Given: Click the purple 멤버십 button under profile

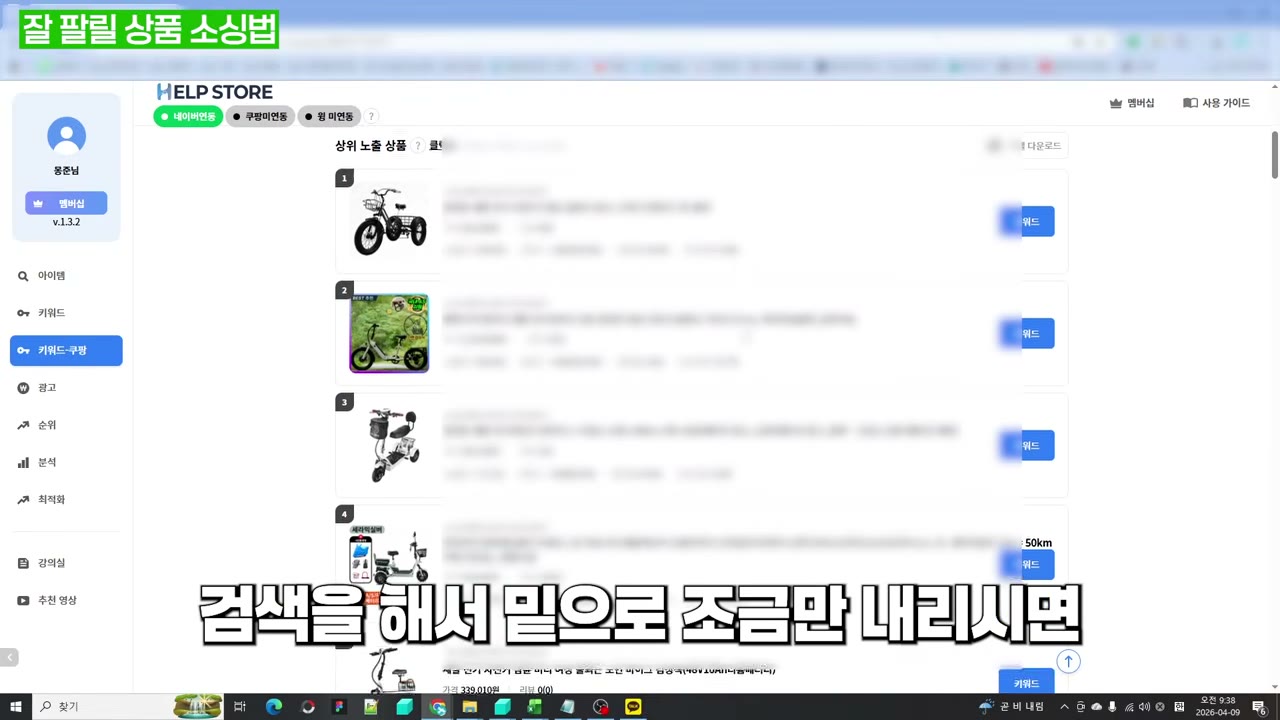Looking at the screenshot, I should [66, 203].
